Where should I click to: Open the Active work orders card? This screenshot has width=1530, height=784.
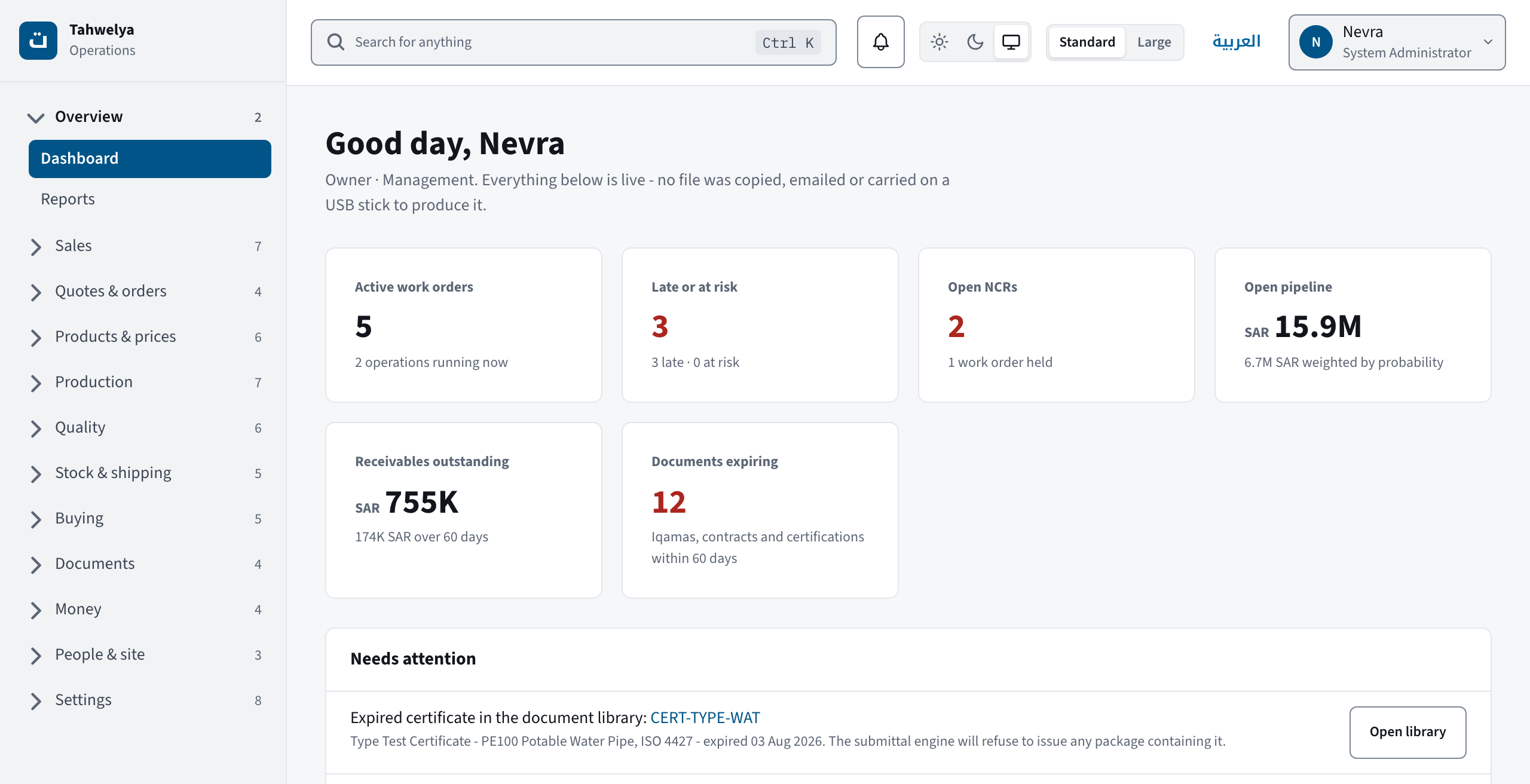[x=464, y=325]
